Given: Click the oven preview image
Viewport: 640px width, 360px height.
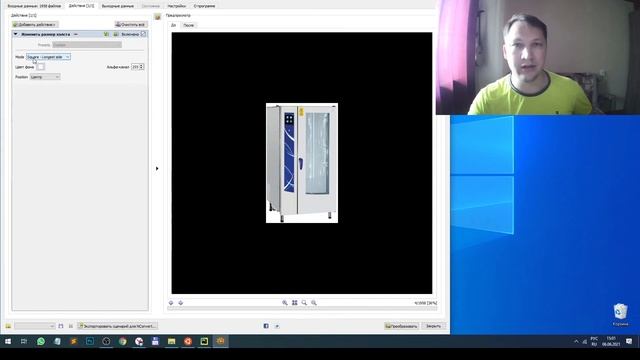Looking at the screenshot, I should tap(302, 163).
